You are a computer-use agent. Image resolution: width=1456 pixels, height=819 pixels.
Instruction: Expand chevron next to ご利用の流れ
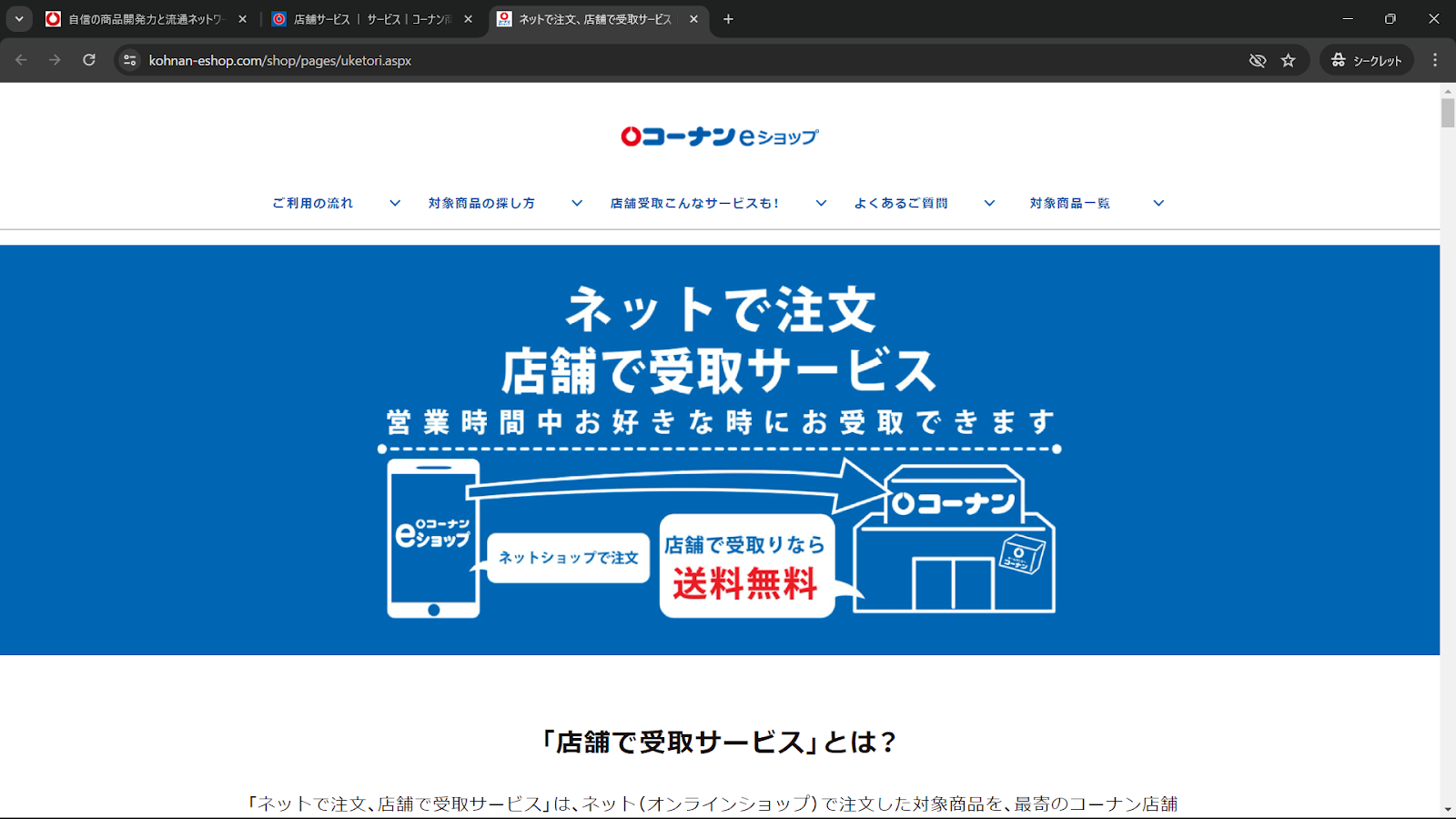(x=395, y=203)
